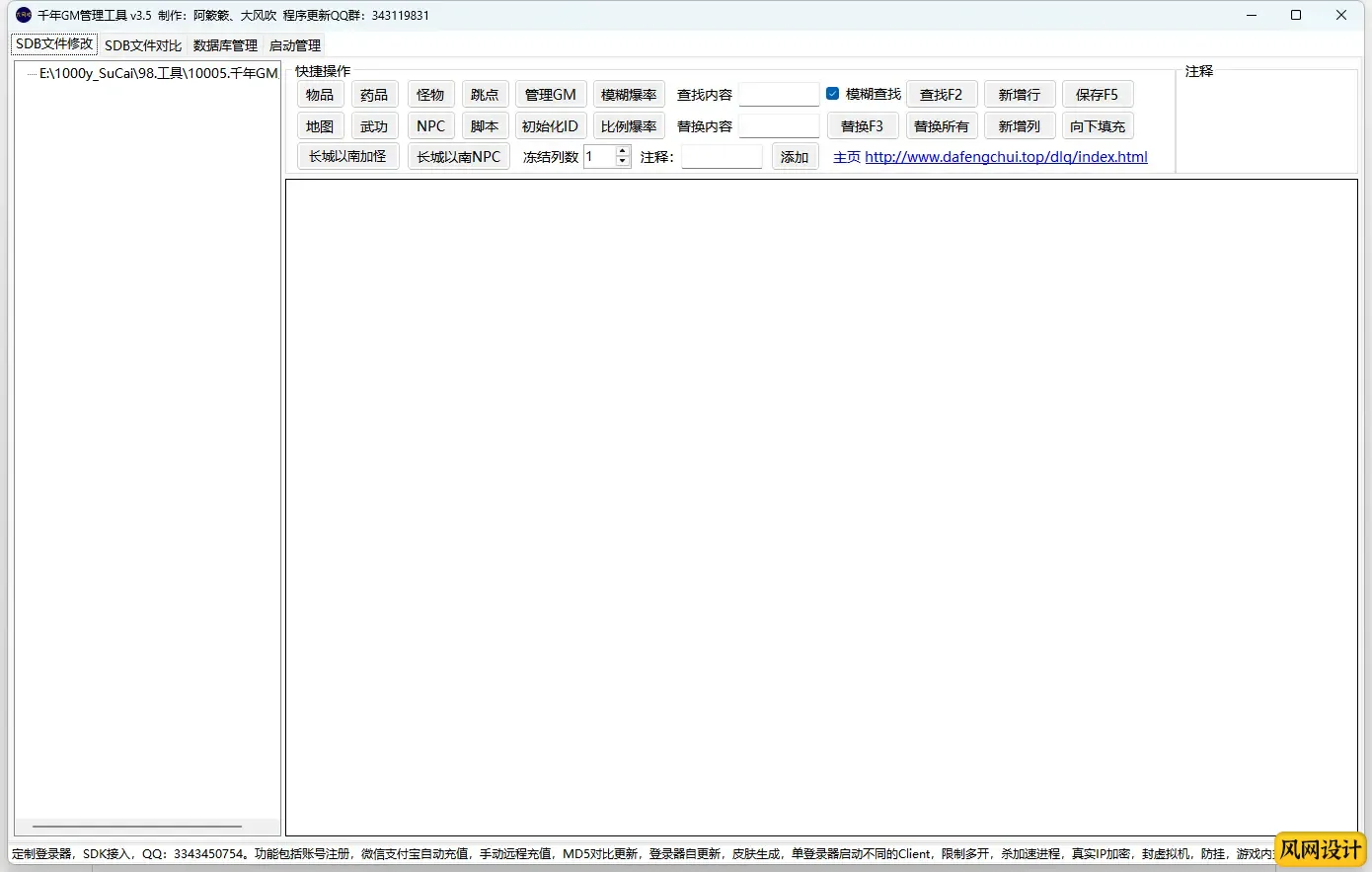
Task: Toggle the 模糊查找 checkbox
Action: [833, 94]
